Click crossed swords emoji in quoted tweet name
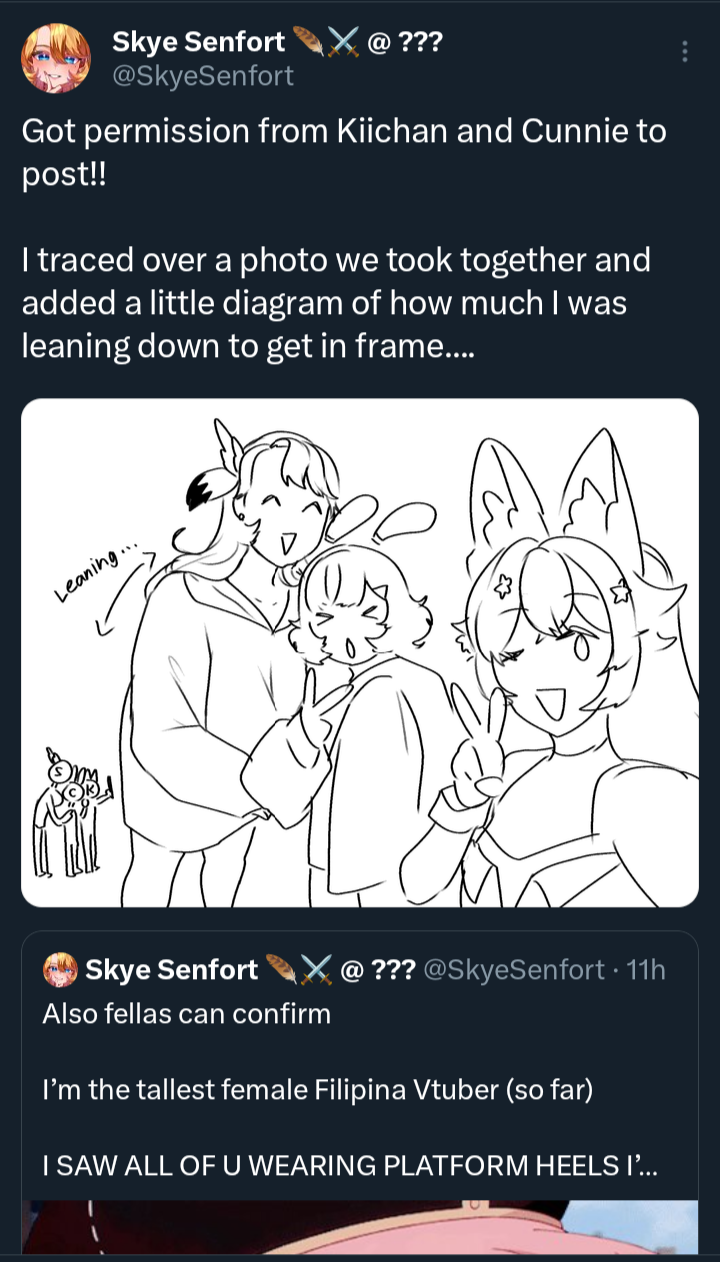720x1262 pixels. [316, 969]
